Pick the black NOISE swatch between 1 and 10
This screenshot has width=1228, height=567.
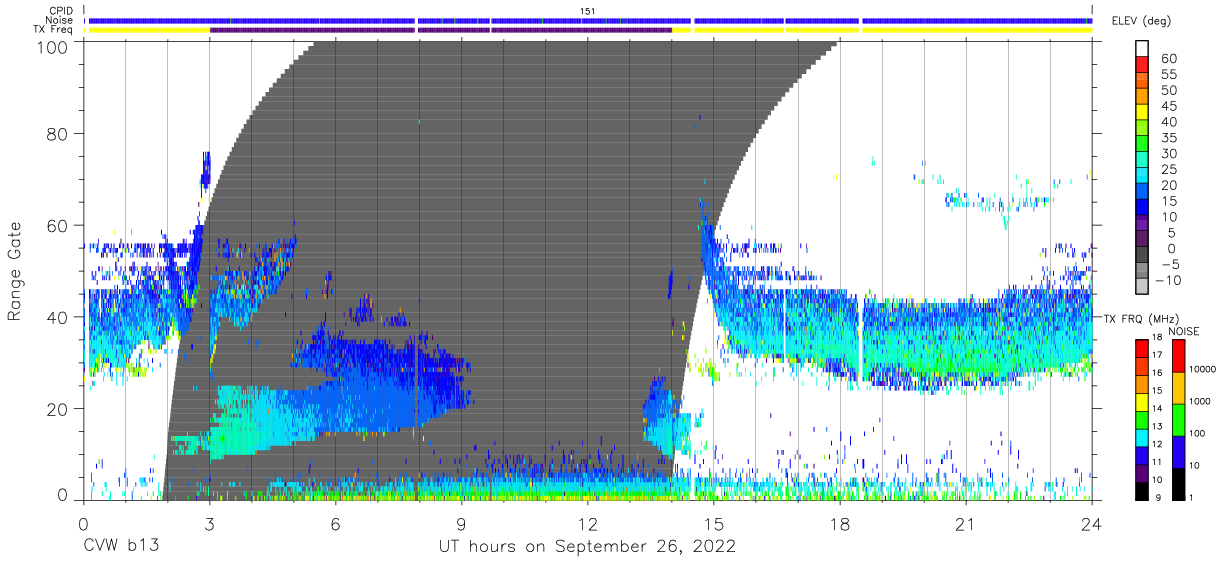[1177, 482]
